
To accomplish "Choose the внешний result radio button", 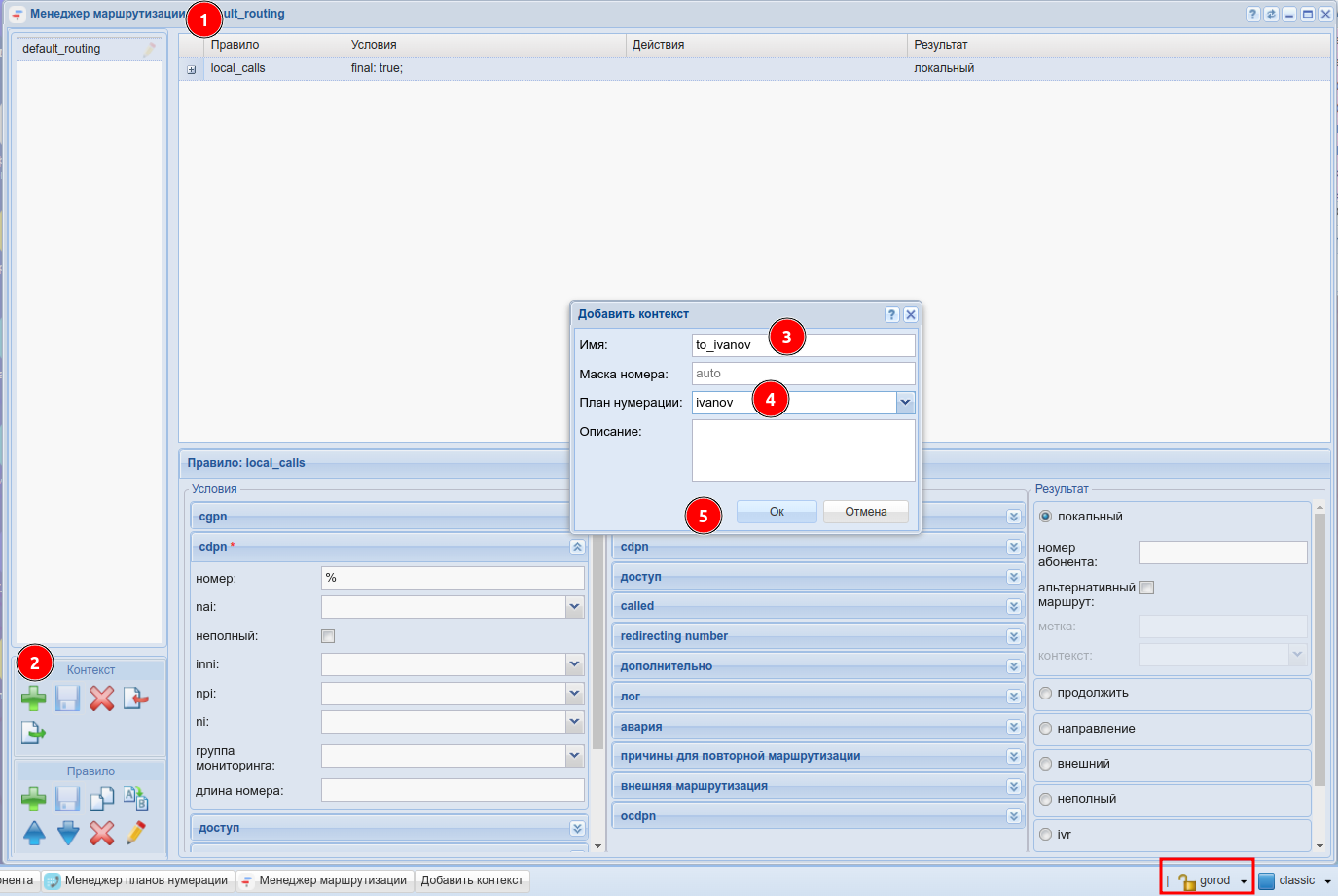I will point(1046,764).
